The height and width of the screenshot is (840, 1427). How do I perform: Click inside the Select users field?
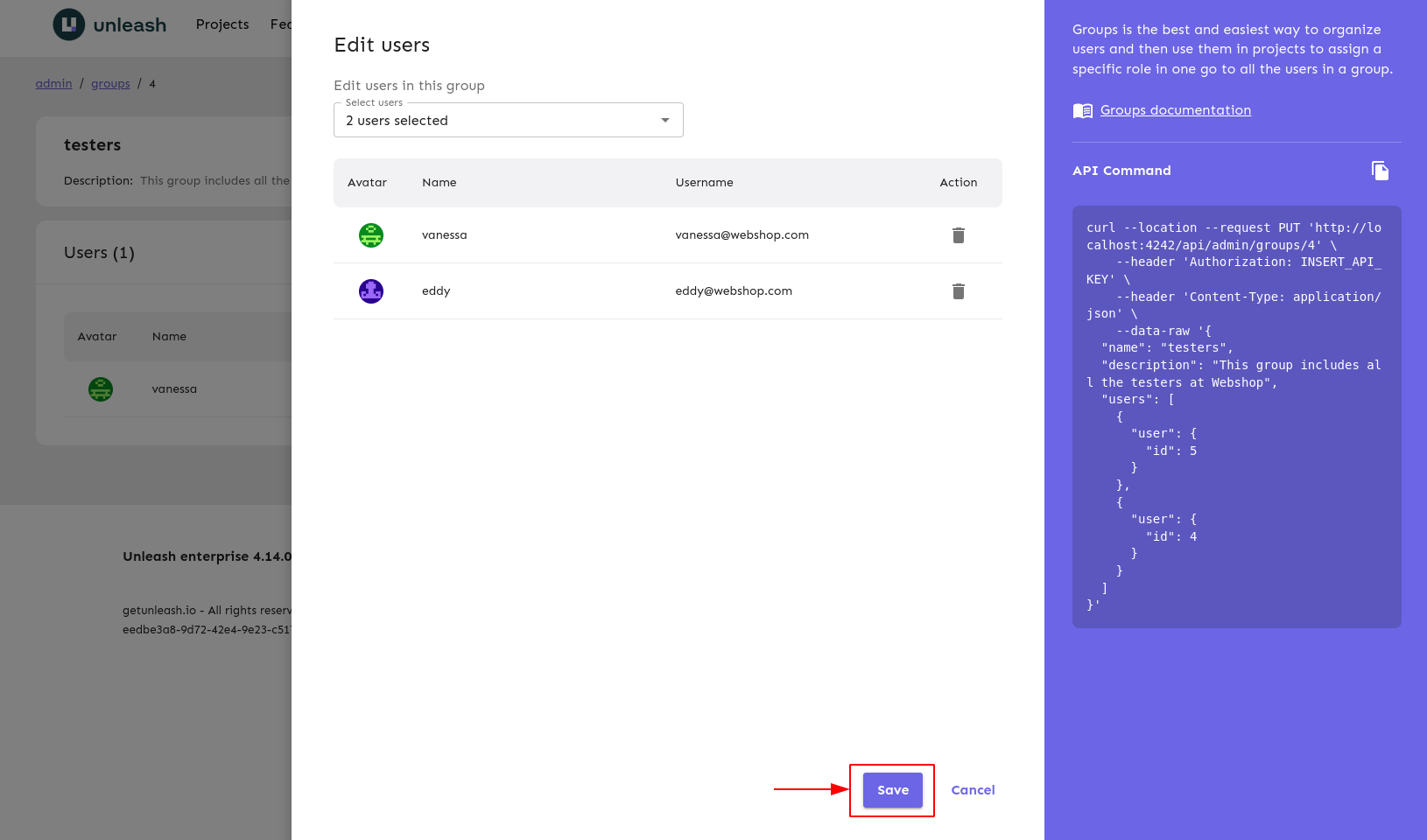[482, 120]
